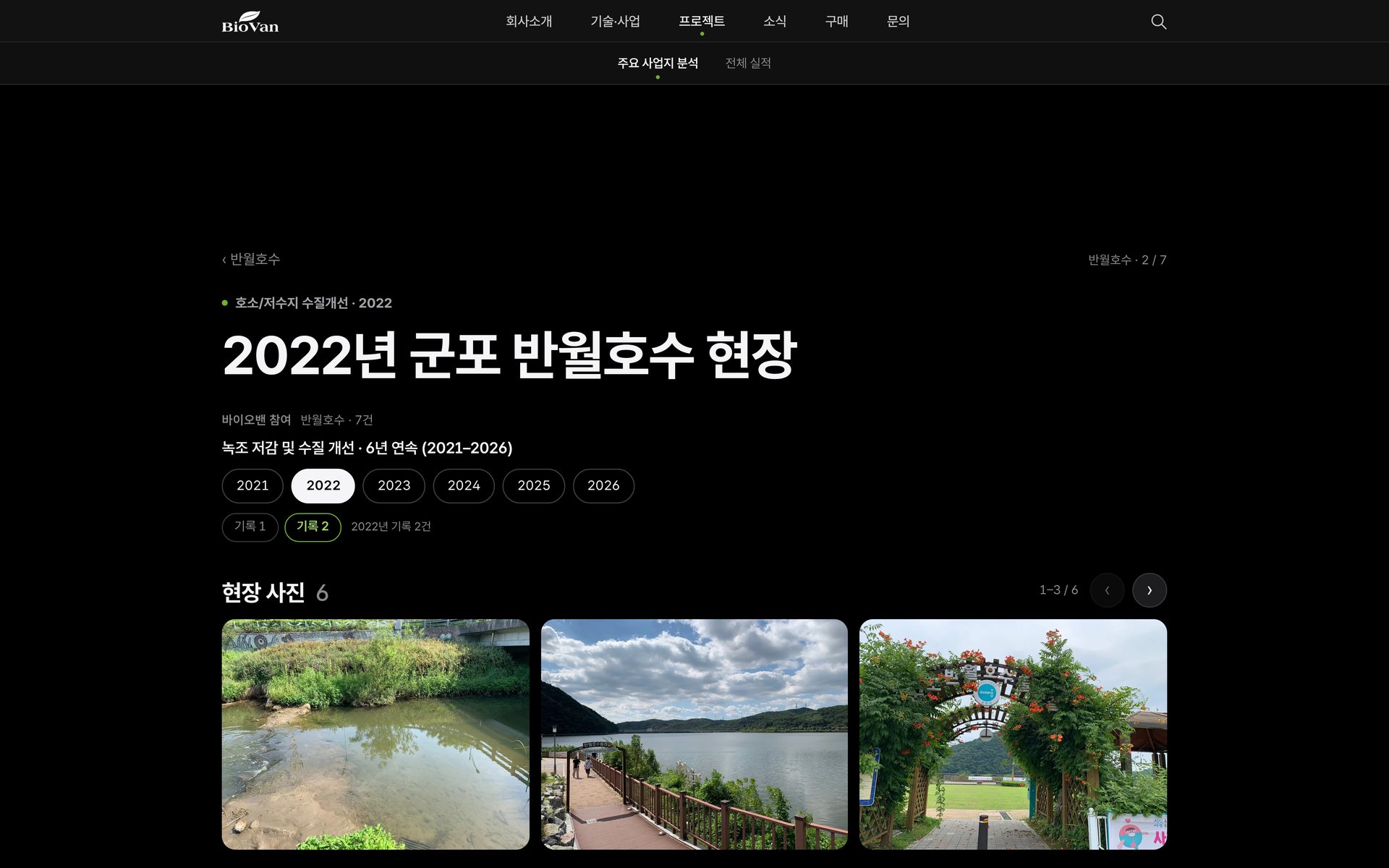Viewport: 1389px width, 868px height.
Task: Click the 2022년 군포 반월호수 현장 title
Action: click(509, 355)
